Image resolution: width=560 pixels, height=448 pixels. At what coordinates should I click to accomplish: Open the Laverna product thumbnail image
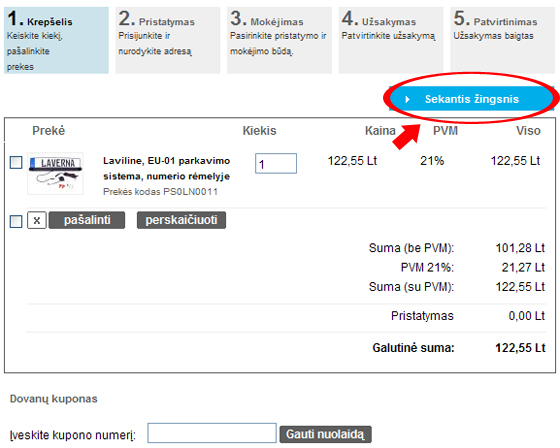[x=55, y=174]
